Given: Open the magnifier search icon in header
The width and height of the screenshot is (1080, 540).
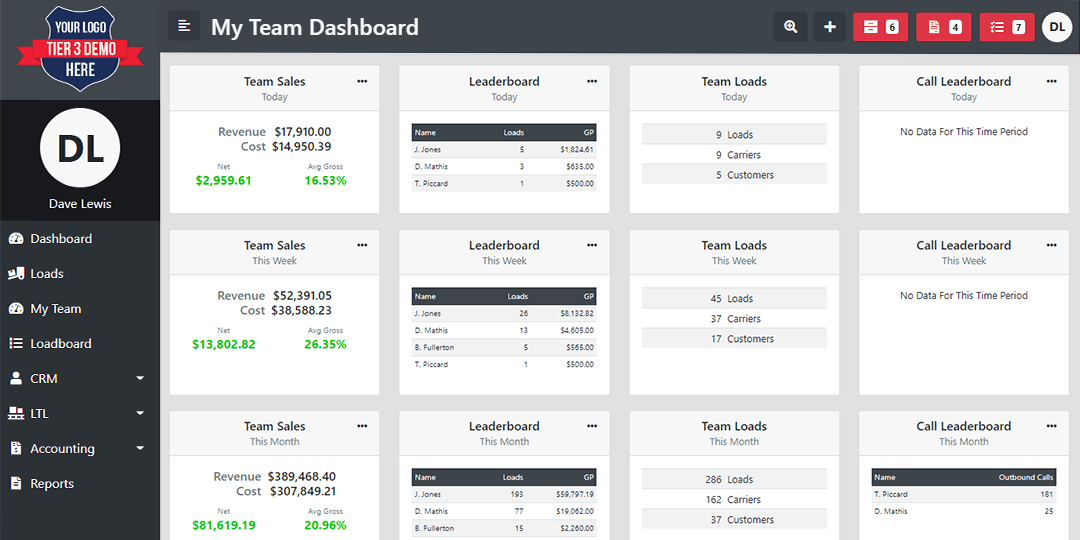Looking at the screenshot, I should tap(790, 27).
